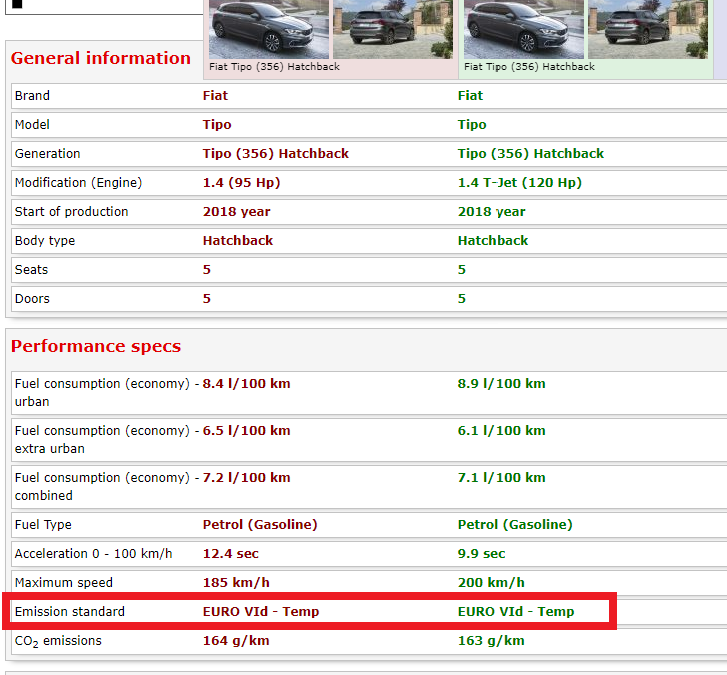The width and height of the screenshot is (727, 675).
Task: Click the '200 km/h' maximum speed value
Action: 491,583
